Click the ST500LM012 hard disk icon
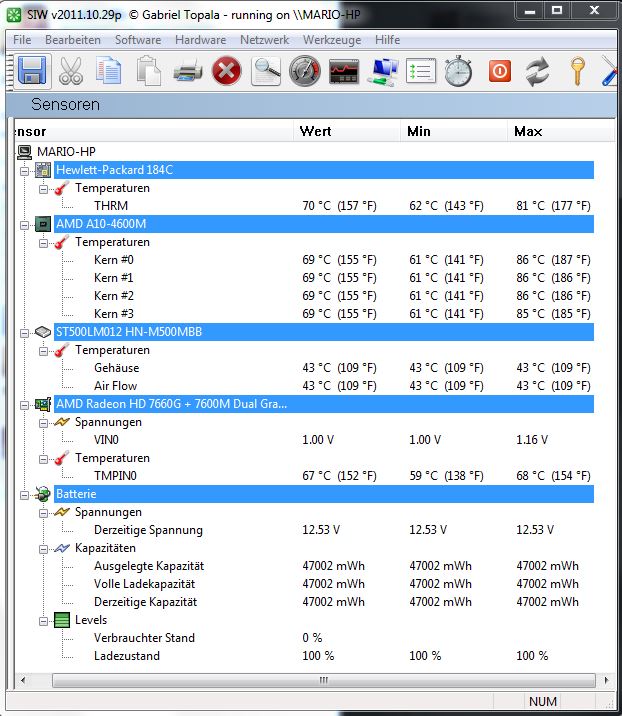Image resolution: width=622 pixels, height=716 pixels. coord(43,332)
